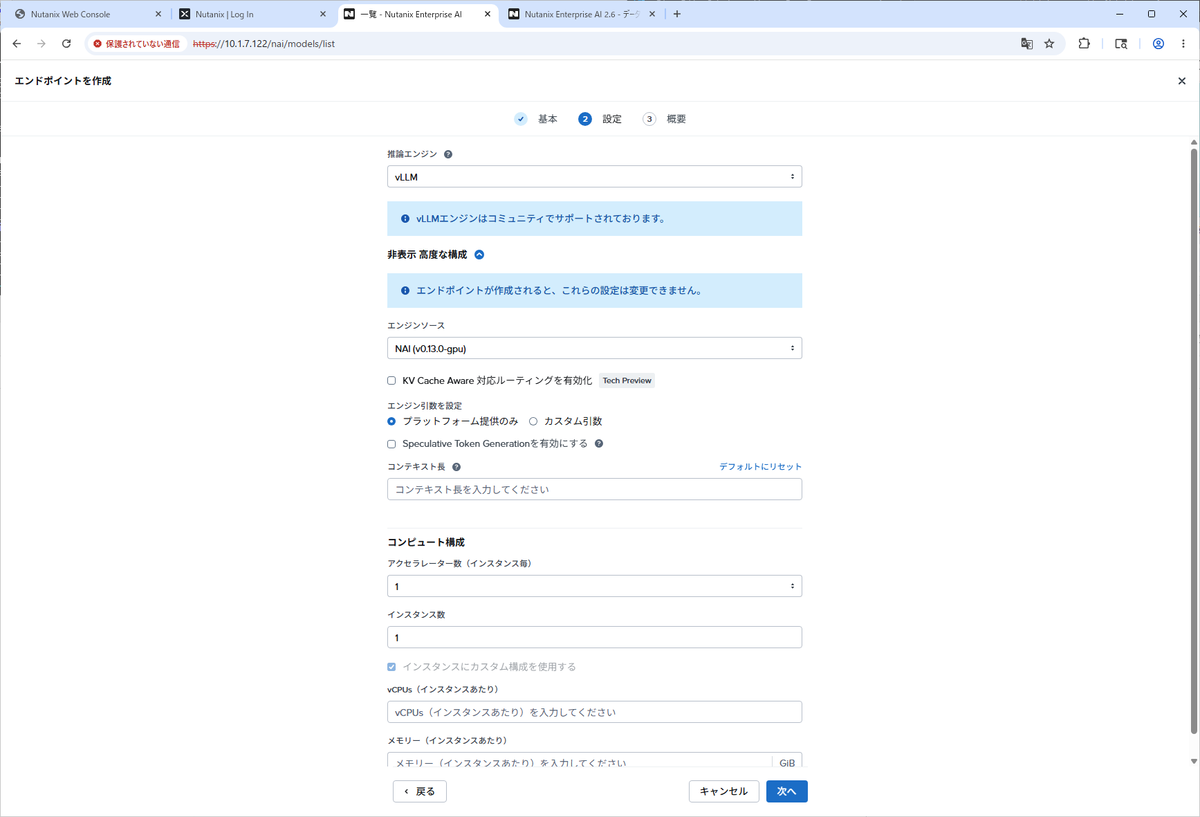Viewport: 1200px width, 817px height.
Task: Click the コンテキスト長 input field
Action: click(594, 489)
